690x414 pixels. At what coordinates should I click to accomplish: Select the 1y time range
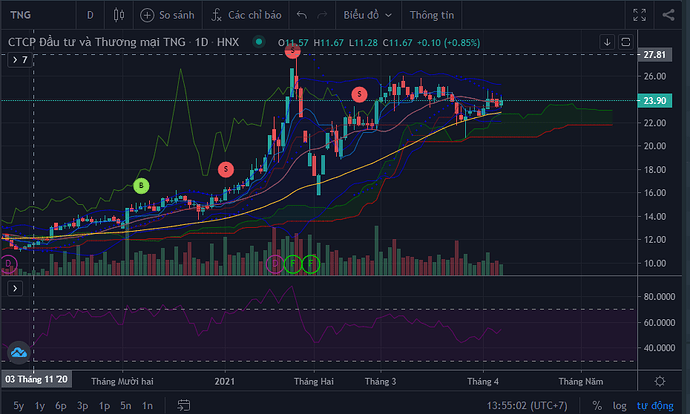[40, 406]
